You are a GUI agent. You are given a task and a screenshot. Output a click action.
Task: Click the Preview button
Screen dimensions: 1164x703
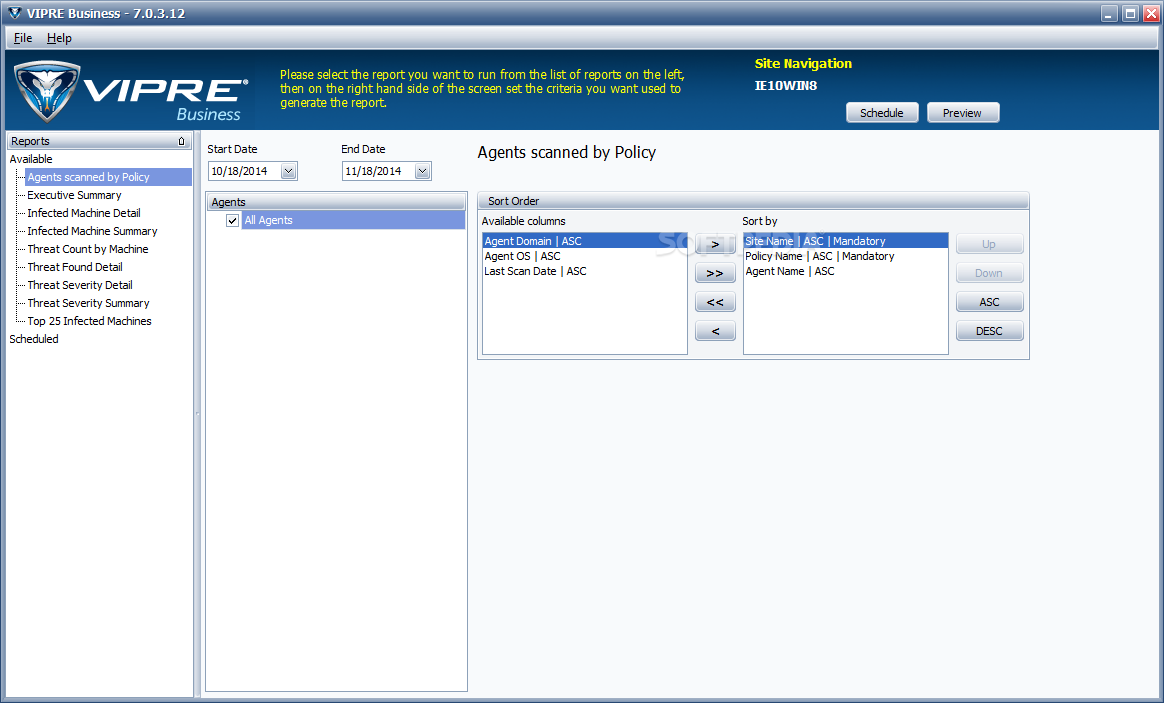click(963, 113)
